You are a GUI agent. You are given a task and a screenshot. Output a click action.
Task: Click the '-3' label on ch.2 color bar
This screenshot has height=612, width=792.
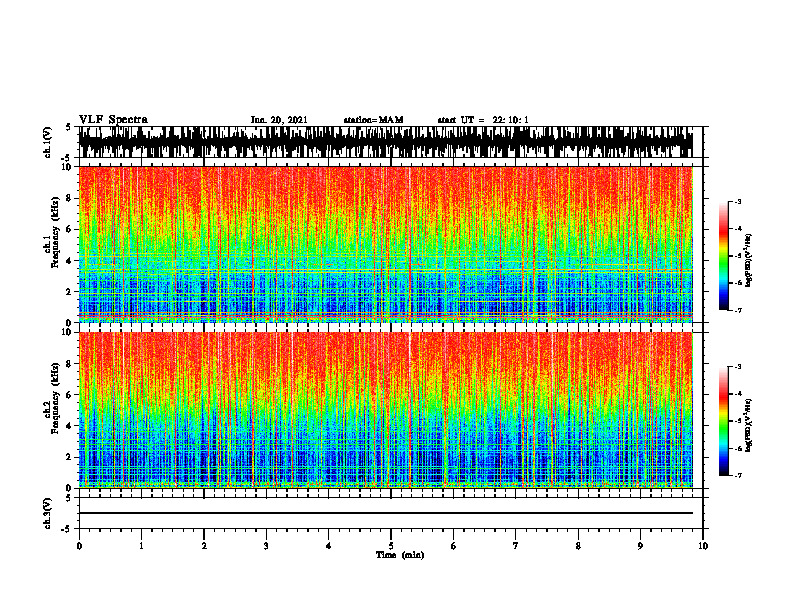click(x=737, y=367)
